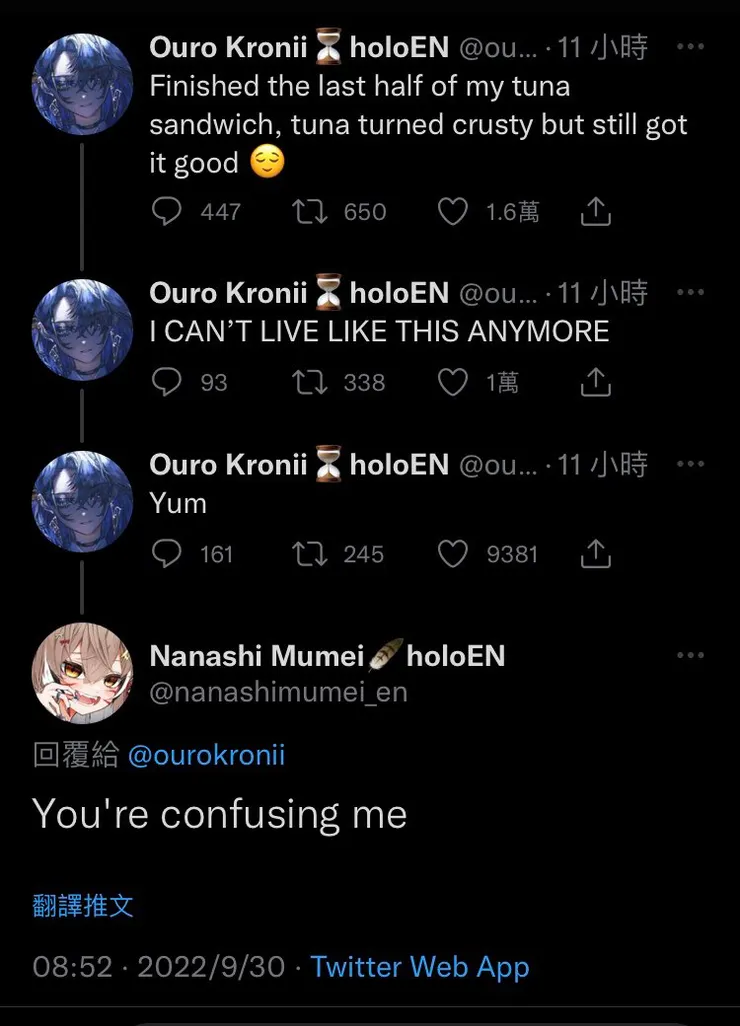Viewport: 740px width, 1026px height.
Task: Share the "I CAN'T LIVE" tweet
Action: 596,382
